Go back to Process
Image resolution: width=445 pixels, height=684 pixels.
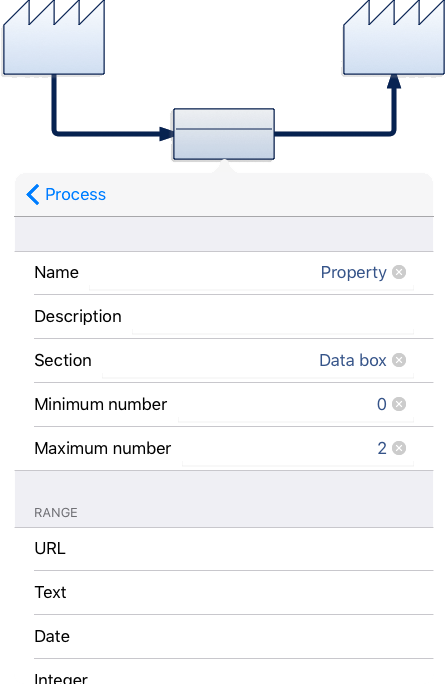(x=66, y=194)
